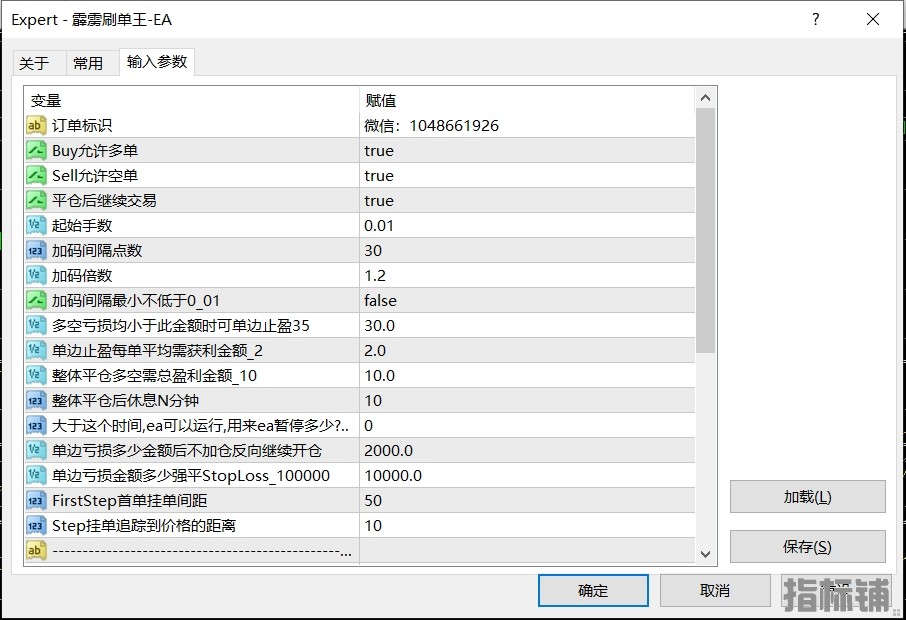Select the 30.0 value cell

pos(527,325)
